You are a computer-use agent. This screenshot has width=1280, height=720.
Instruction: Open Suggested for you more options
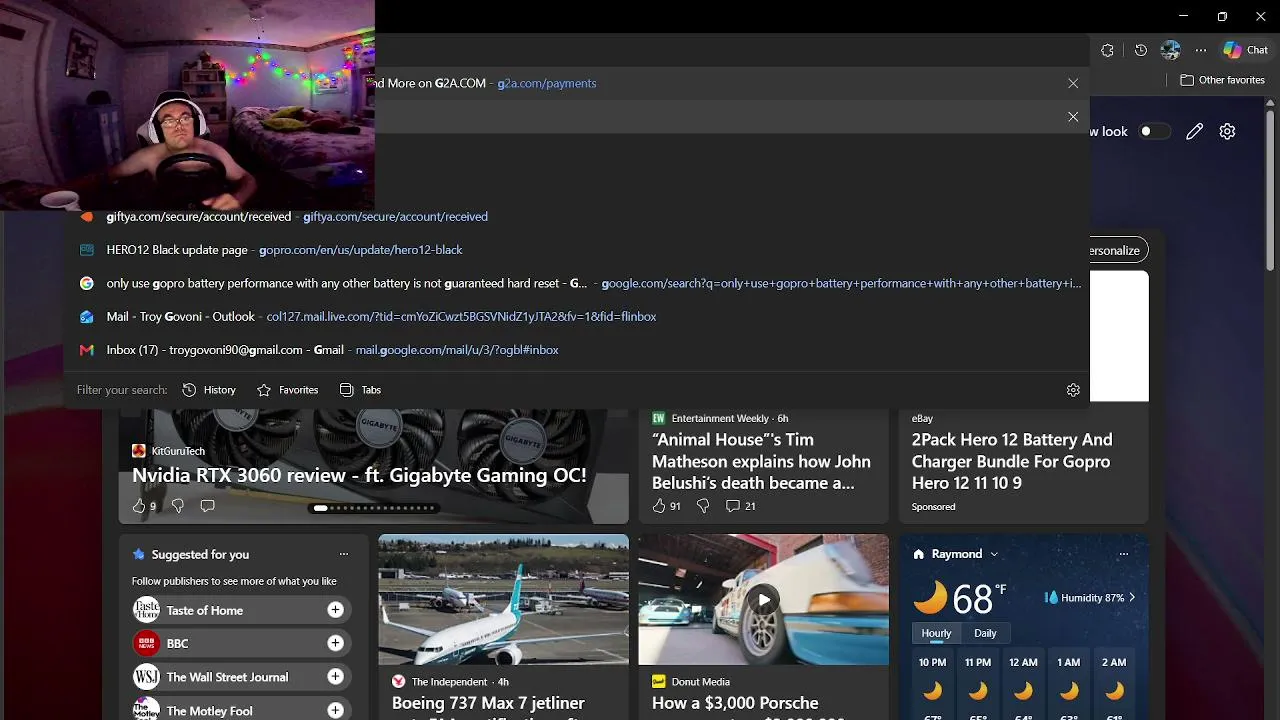[344, 554]
